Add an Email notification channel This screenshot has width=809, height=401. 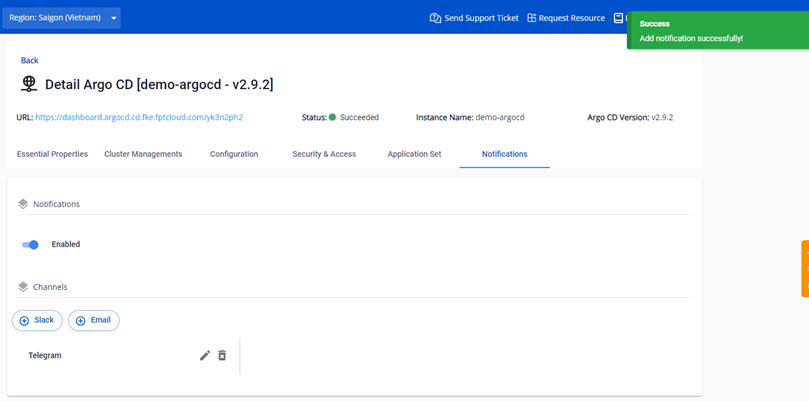[93, 320]
